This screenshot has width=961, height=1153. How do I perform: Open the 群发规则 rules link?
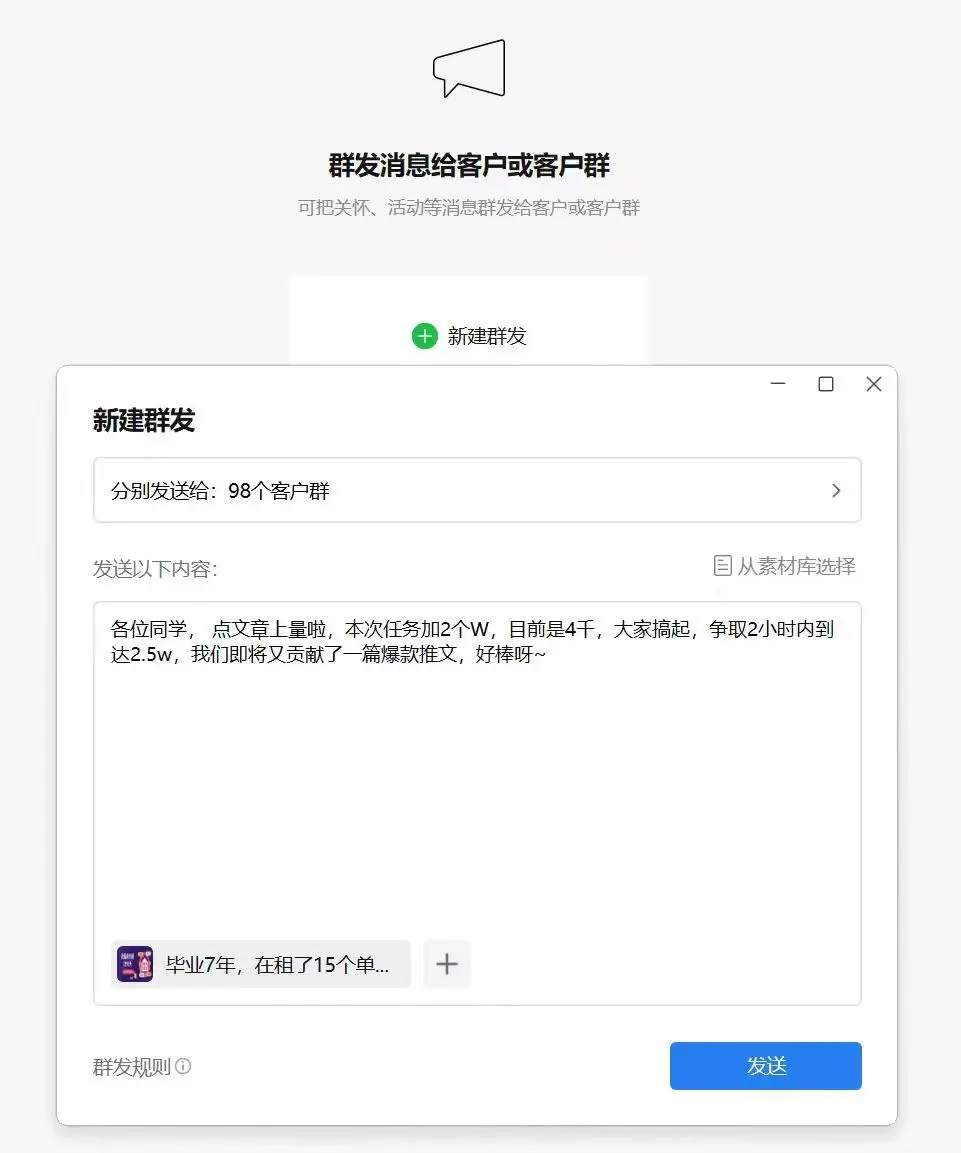(x=132, y=1066)
